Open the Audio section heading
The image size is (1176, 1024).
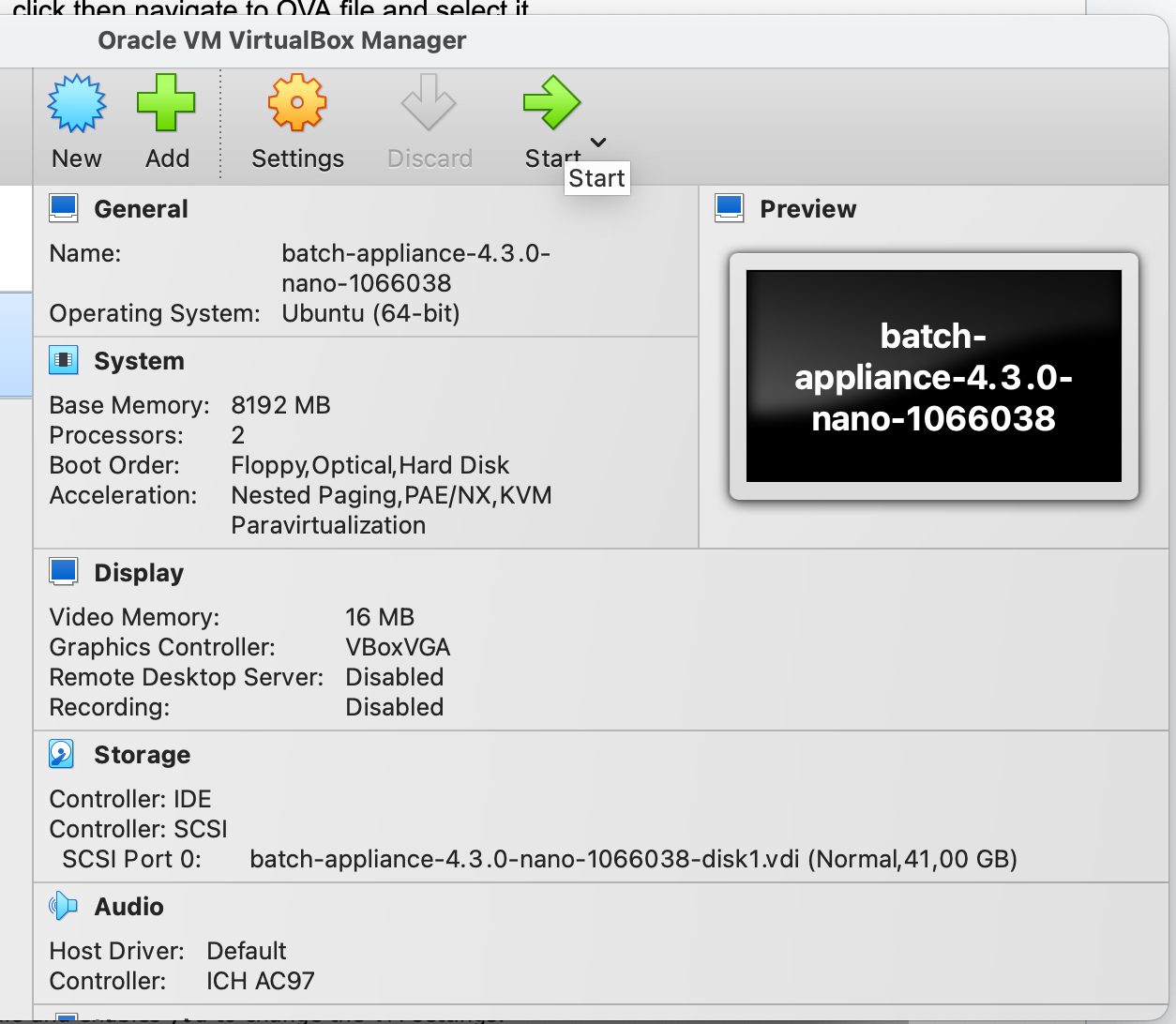[x=129, y=907]
